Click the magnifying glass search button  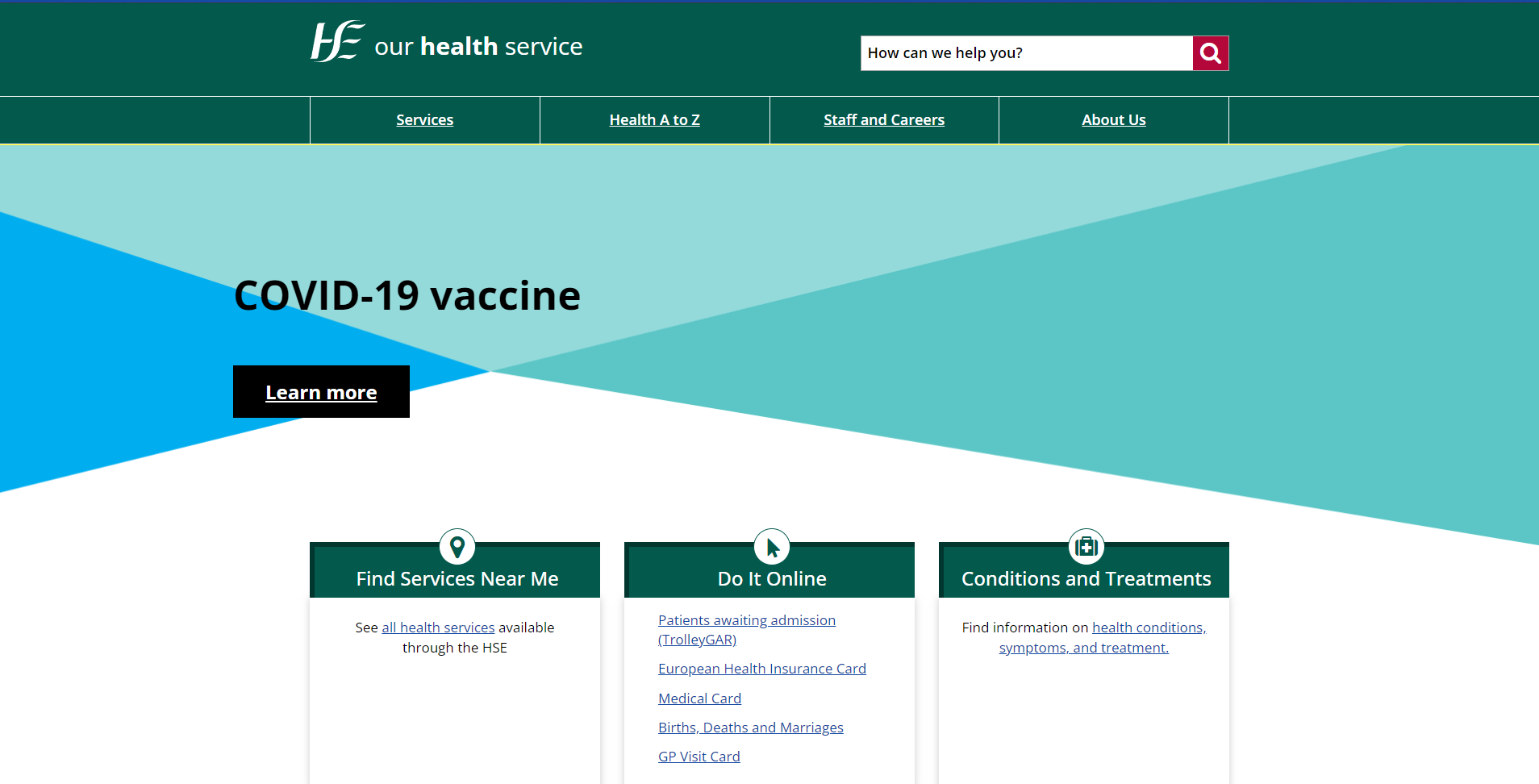coord(1210,53)
